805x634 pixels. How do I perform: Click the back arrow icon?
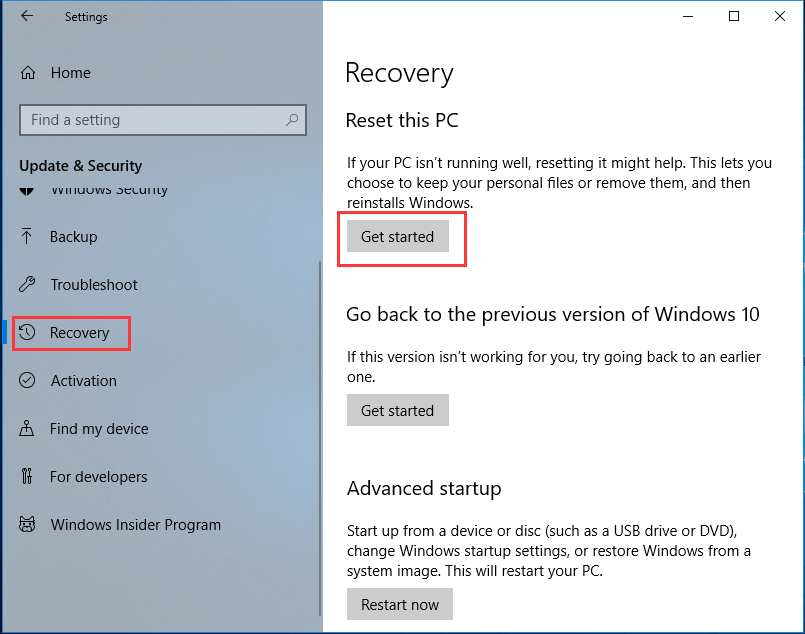tap(27, 16)
